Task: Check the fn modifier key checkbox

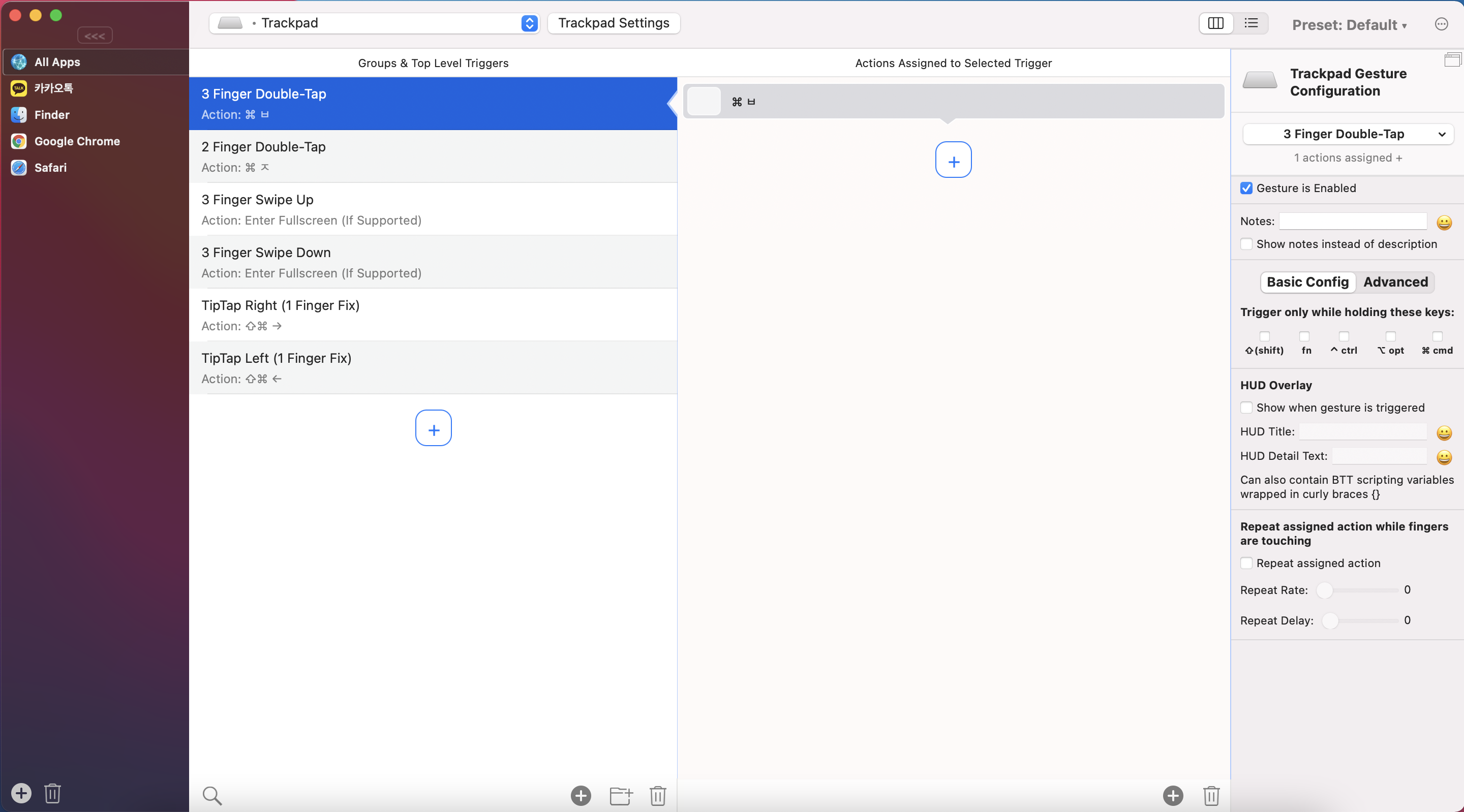Action: (1305, 336)
